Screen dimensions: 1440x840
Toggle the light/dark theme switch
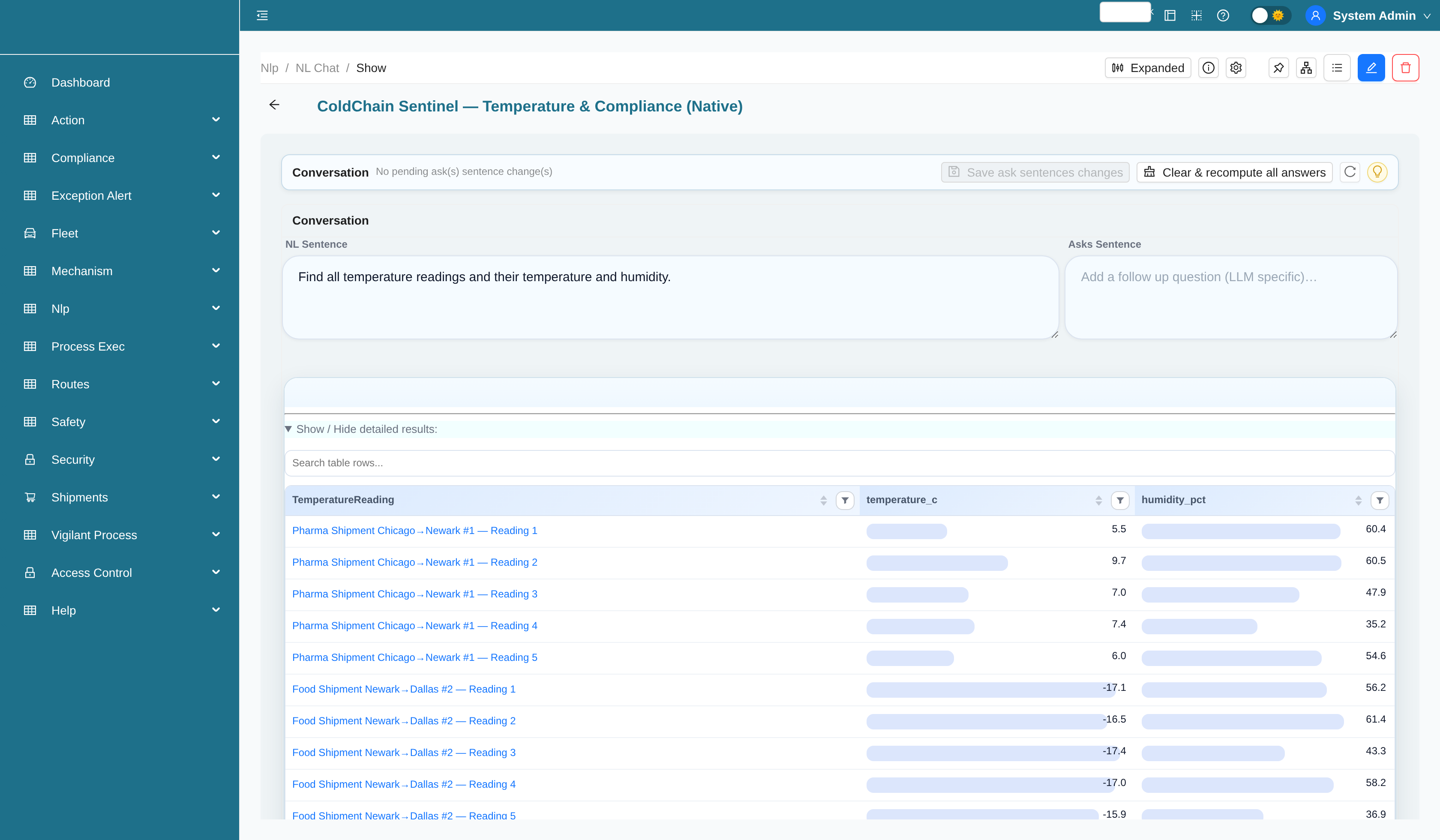pyautogui.click(x=1270, y=15)
